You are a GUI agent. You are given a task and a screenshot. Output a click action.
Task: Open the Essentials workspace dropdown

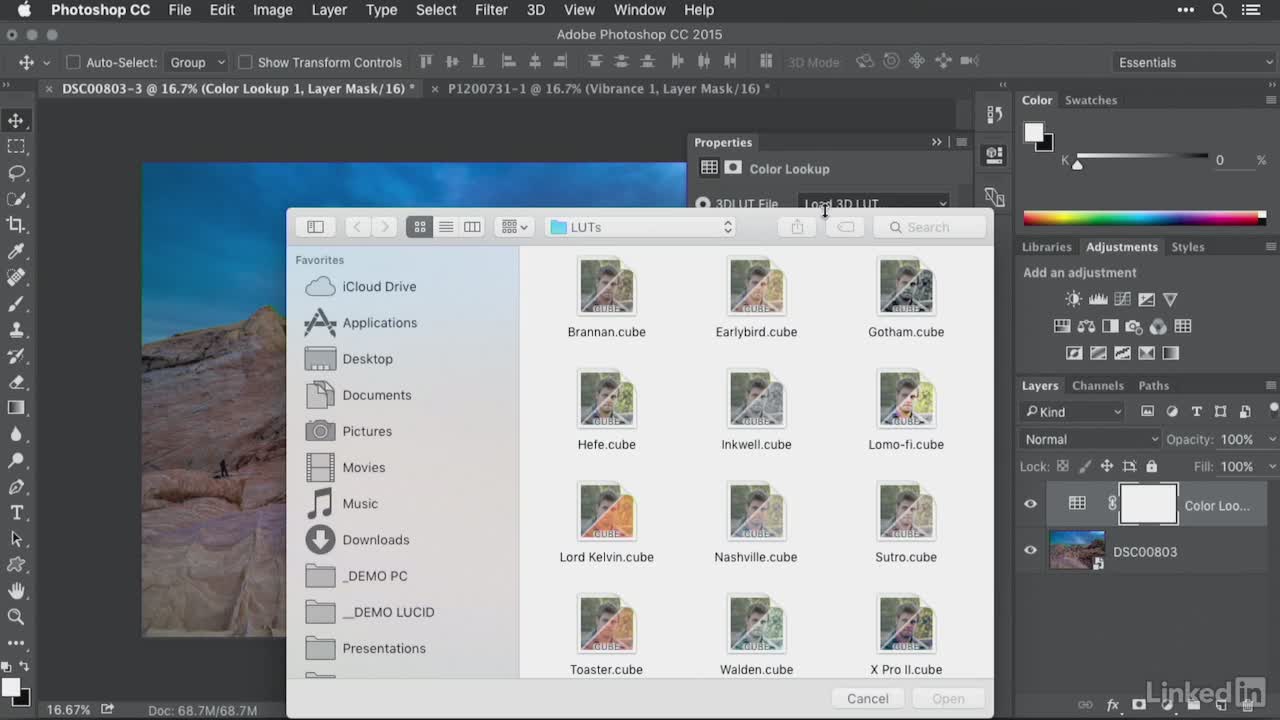1194,62
